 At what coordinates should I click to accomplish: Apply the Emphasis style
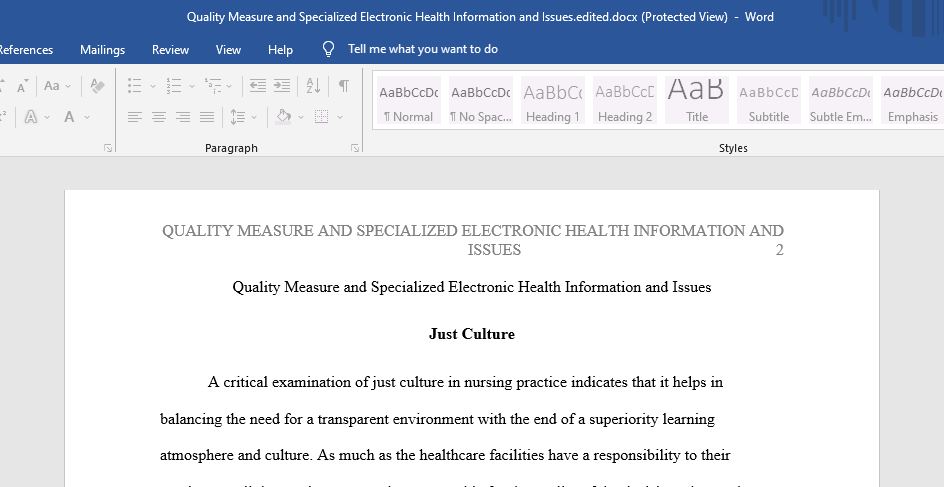(913, 101)
